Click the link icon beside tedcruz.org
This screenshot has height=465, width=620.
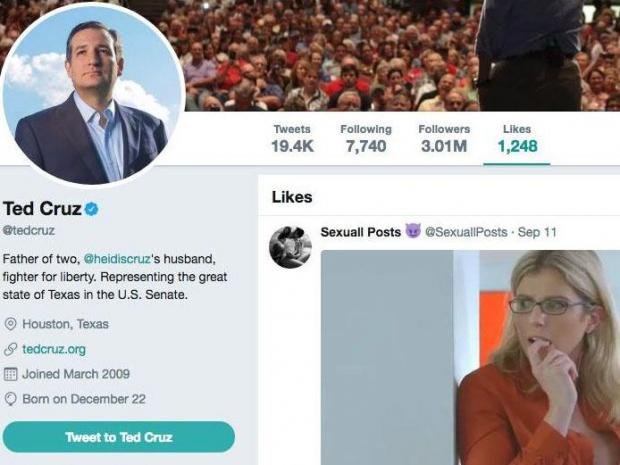[x=10, y=349]
